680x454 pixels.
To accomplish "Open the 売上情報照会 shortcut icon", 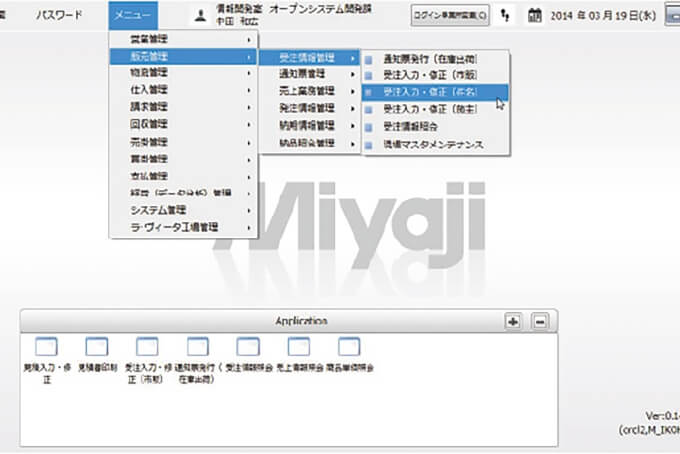I will (299, 346).
